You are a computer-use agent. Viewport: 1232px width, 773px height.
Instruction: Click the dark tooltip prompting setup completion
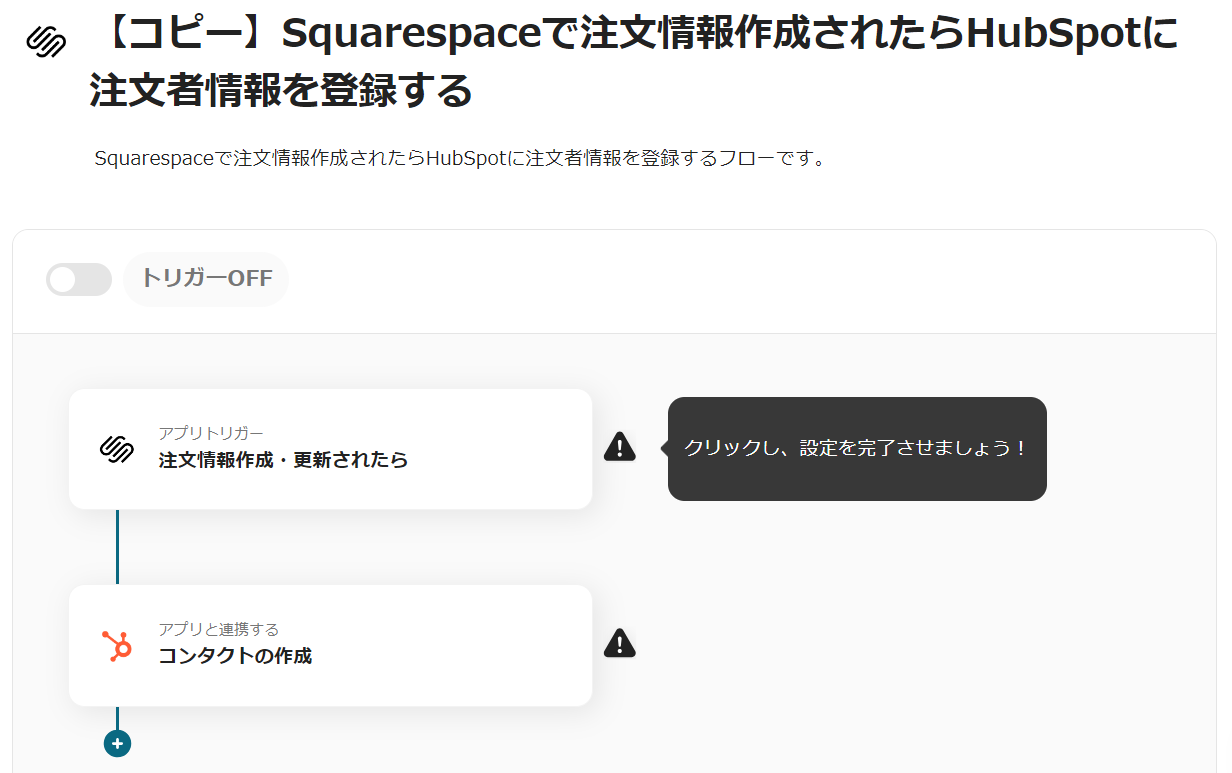click(857, 448)
